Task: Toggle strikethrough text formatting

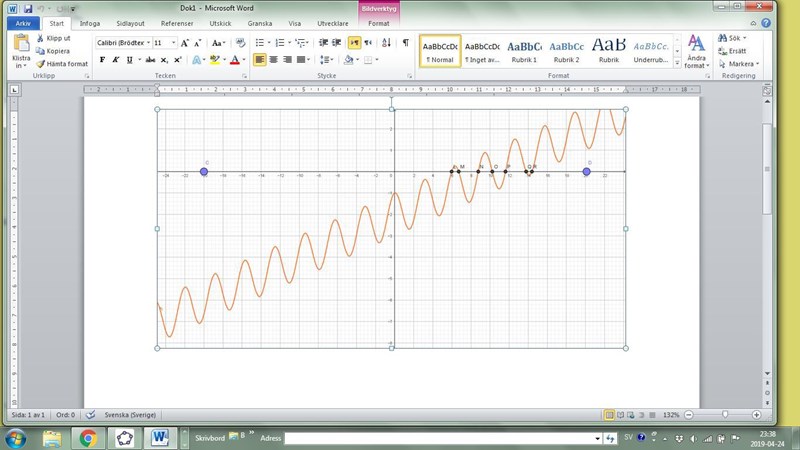Action: tap(147, 60)
